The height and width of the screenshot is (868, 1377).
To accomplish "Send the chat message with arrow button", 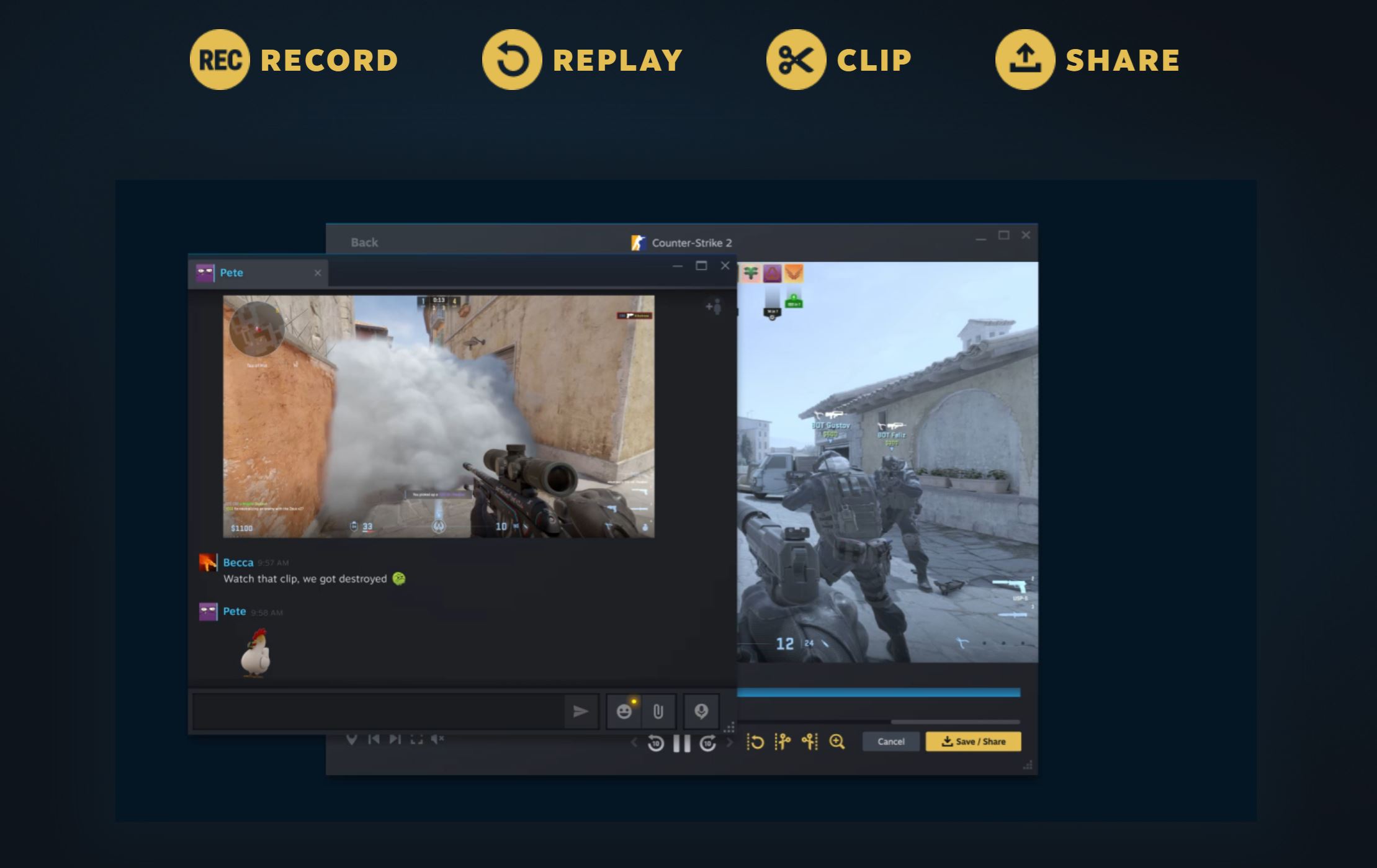I will pyautogui.click(x=581, y=711).
